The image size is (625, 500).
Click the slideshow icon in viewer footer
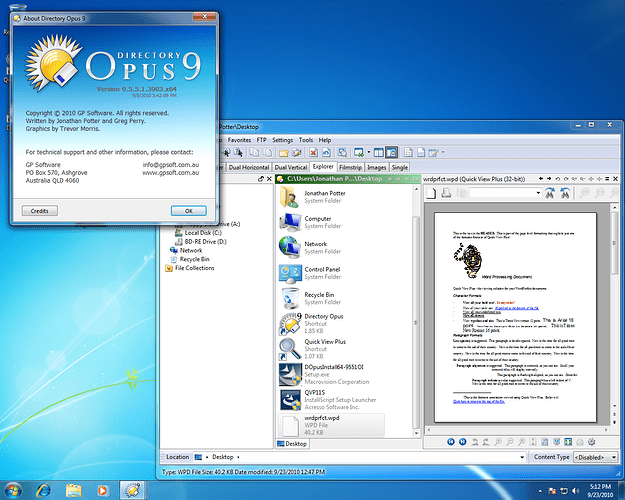pyautogui.click(x=556, y=441)
